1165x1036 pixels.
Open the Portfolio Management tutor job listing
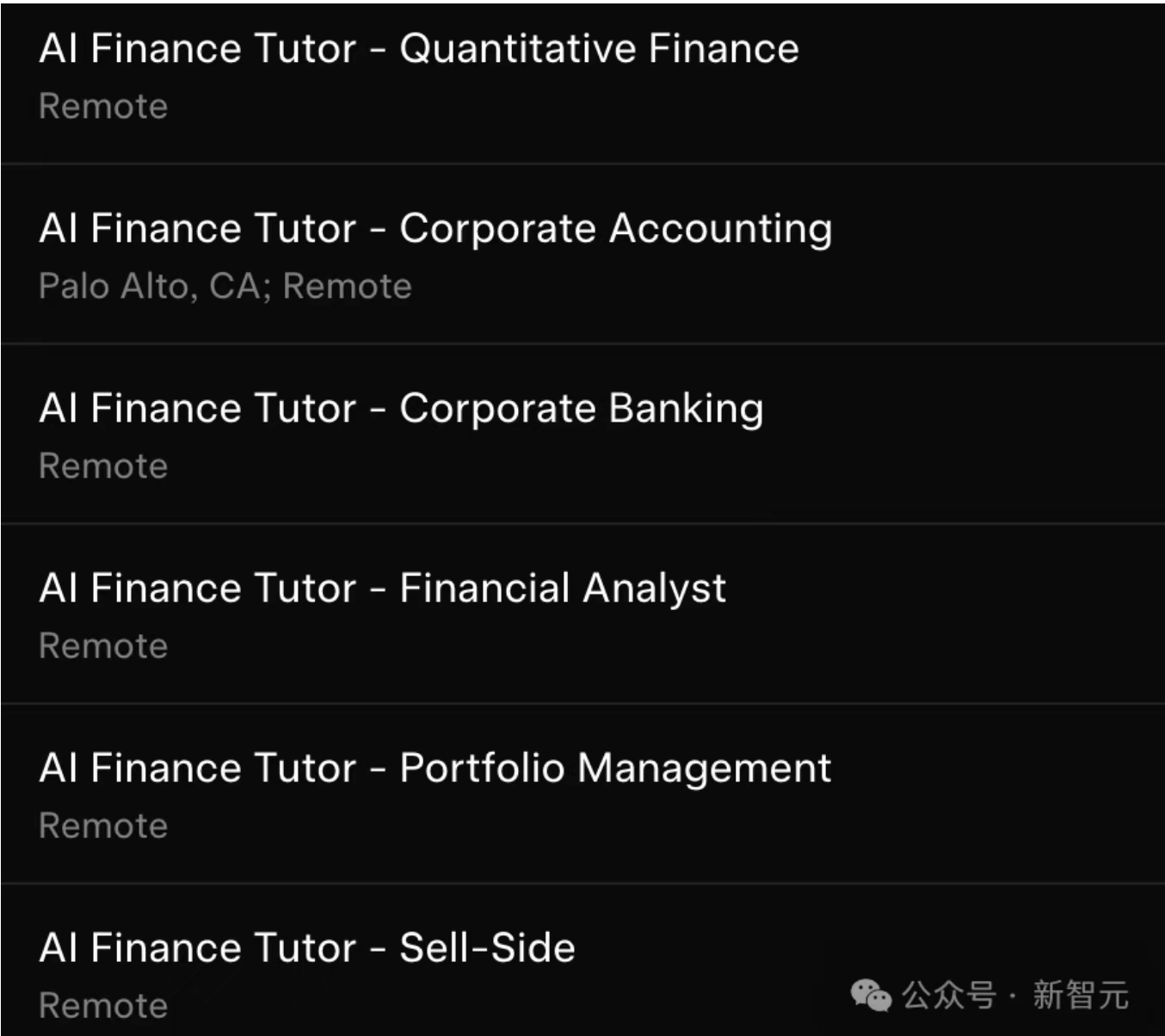435,768
